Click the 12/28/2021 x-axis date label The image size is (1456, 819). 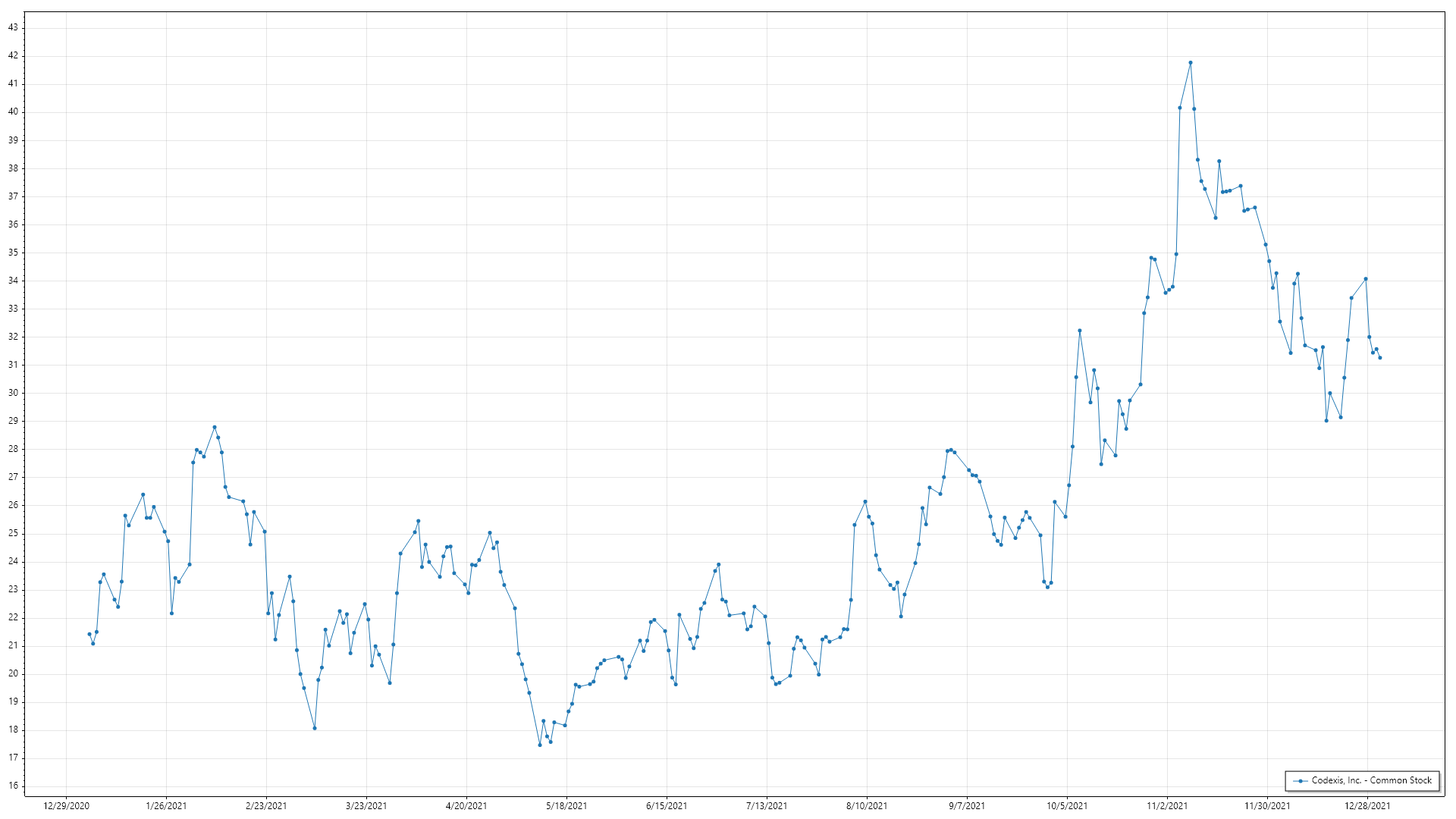coord(1367,806)
